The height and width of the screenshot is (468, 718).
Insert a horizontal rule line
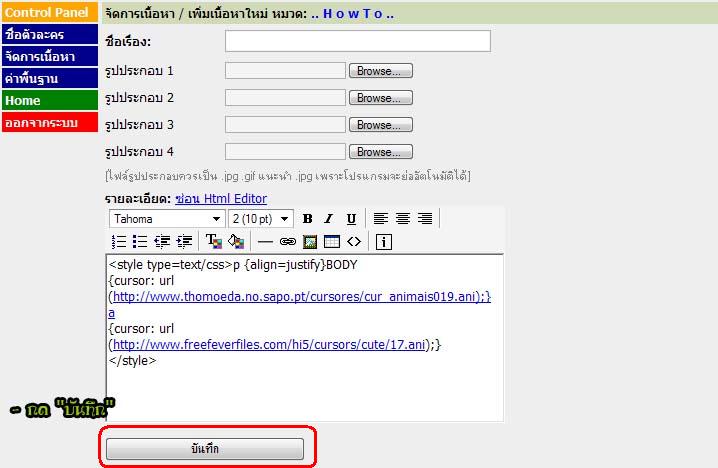point(265,242)
